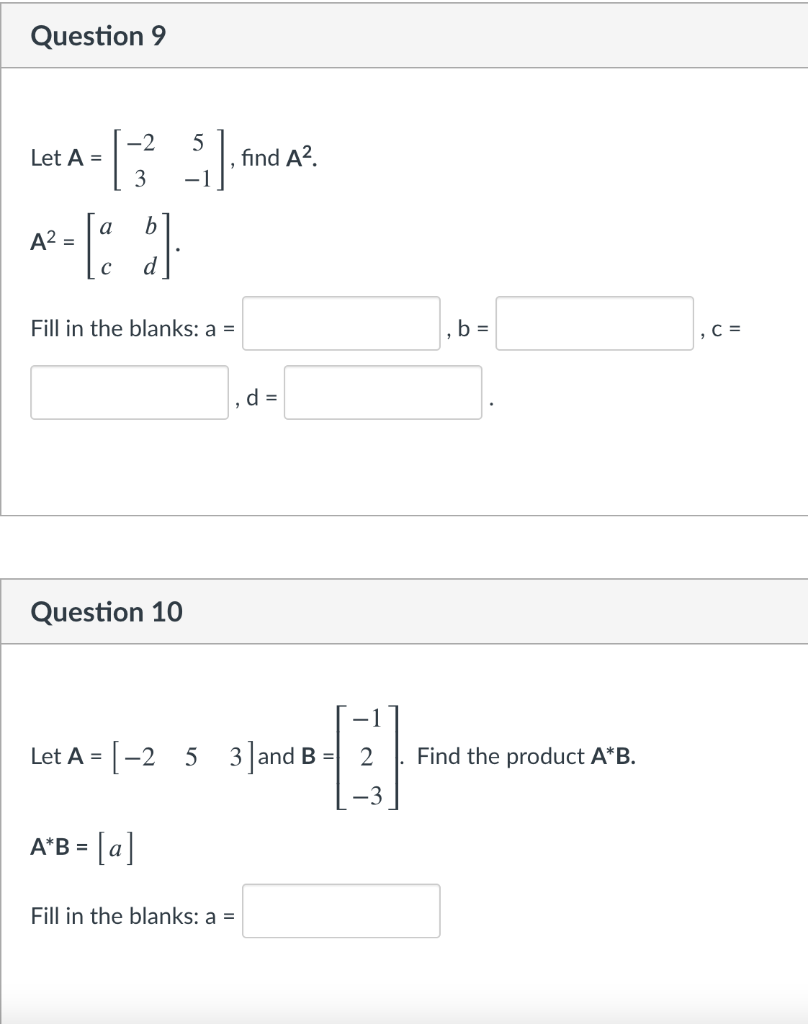
Task: Click the A² result matrix with a b c d
Action: (x=129, y=245)
